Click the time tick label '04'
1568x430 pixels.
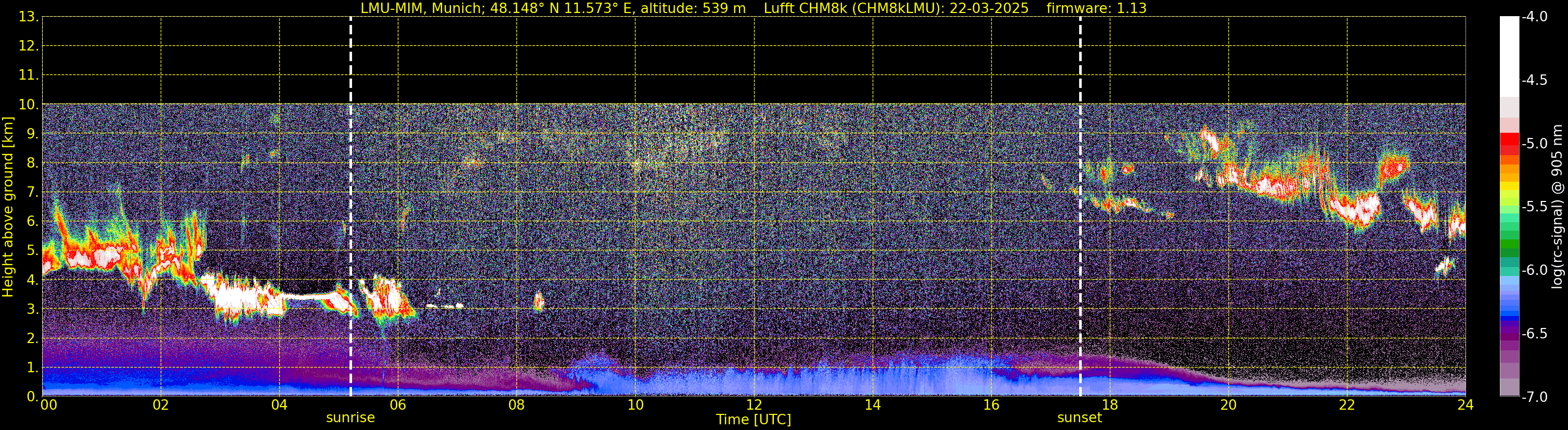click(279, 405)
